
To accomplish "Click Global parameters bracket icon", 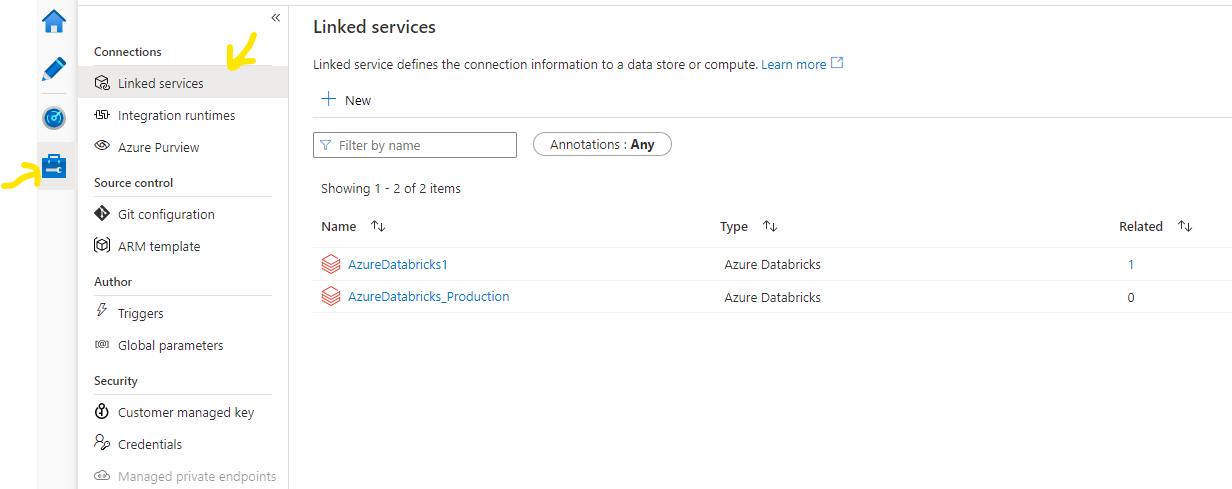I will 101,345.
